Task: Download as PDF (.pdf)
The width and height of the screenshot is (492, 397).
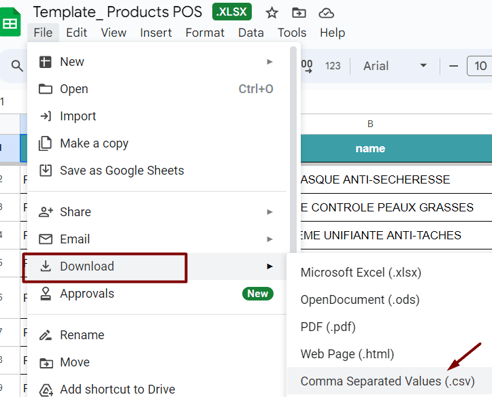Action: (x=389, y=327)
